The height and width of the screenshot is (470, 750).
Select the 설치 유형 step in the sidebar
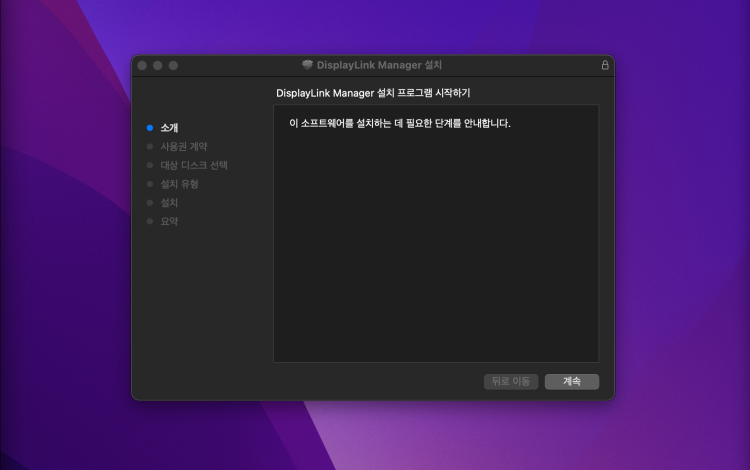(179, 184)
